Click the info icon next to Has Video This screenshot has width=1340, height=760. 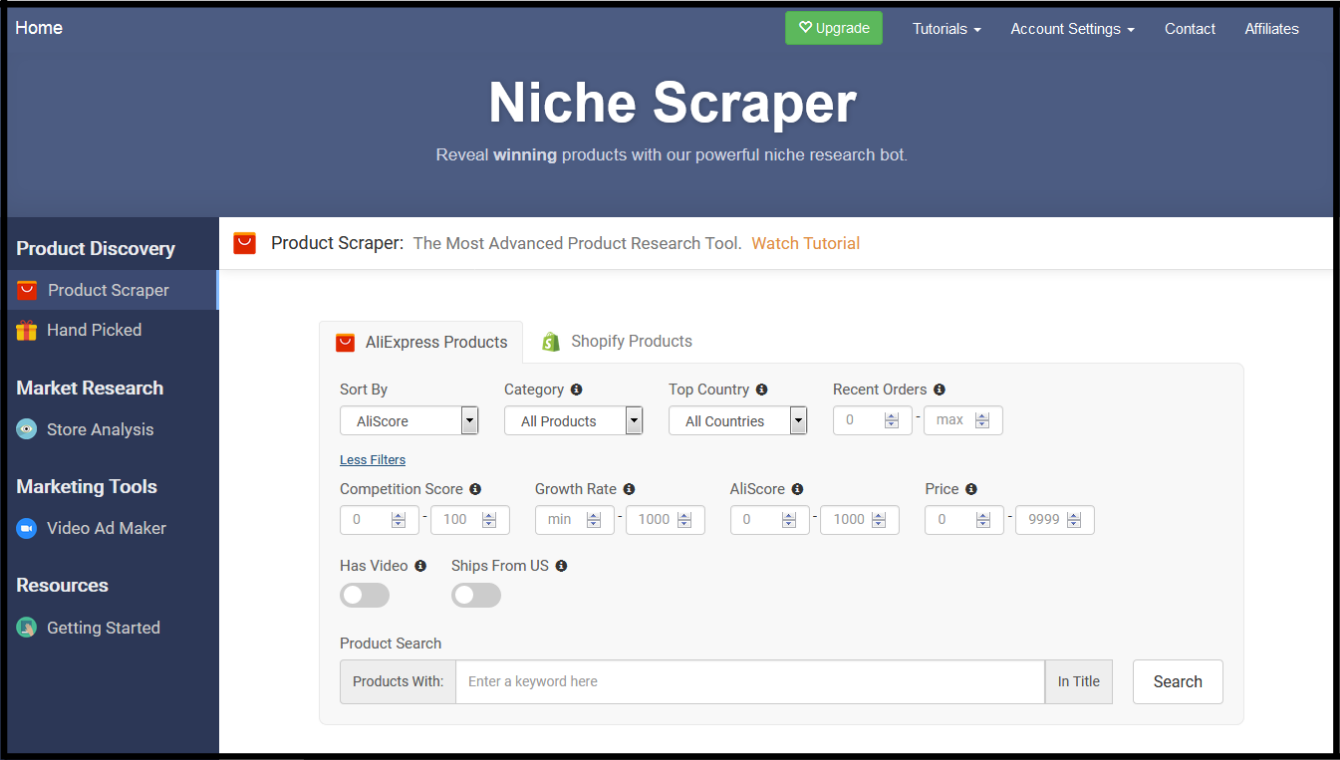click(x=420, y=566)
